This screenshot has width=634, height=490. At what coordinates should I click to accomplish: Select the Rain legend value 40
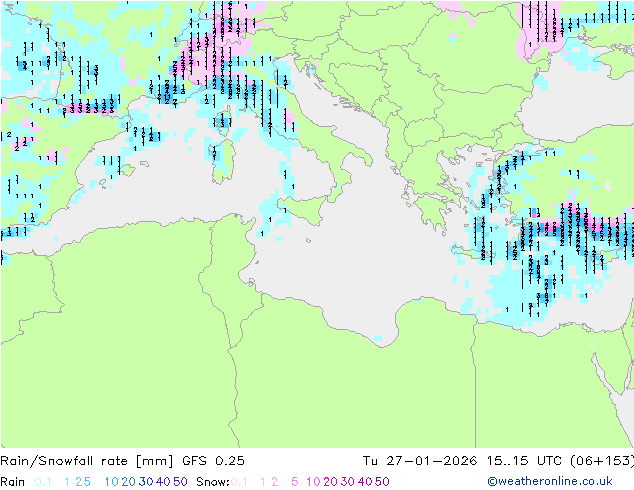coord(163,482)
